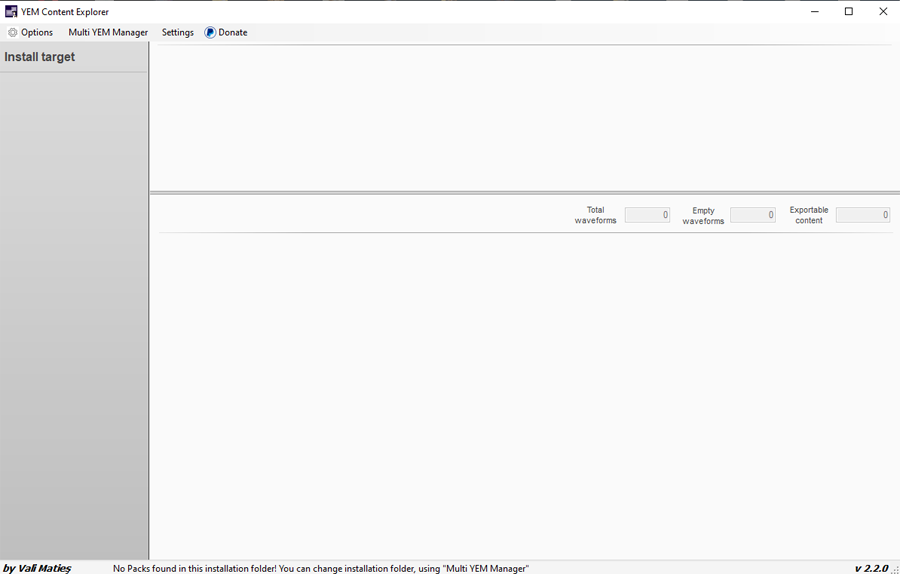This screenshot has width=900, height=574.
Task: Click the YEM Content Explorer title bar icon
Action: [x=11, y=11]
